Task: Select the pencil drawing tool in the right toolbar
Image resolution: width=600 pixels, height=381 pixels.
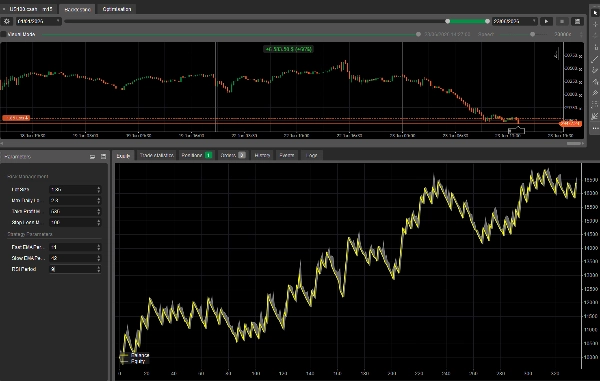Action: (595, 70)
